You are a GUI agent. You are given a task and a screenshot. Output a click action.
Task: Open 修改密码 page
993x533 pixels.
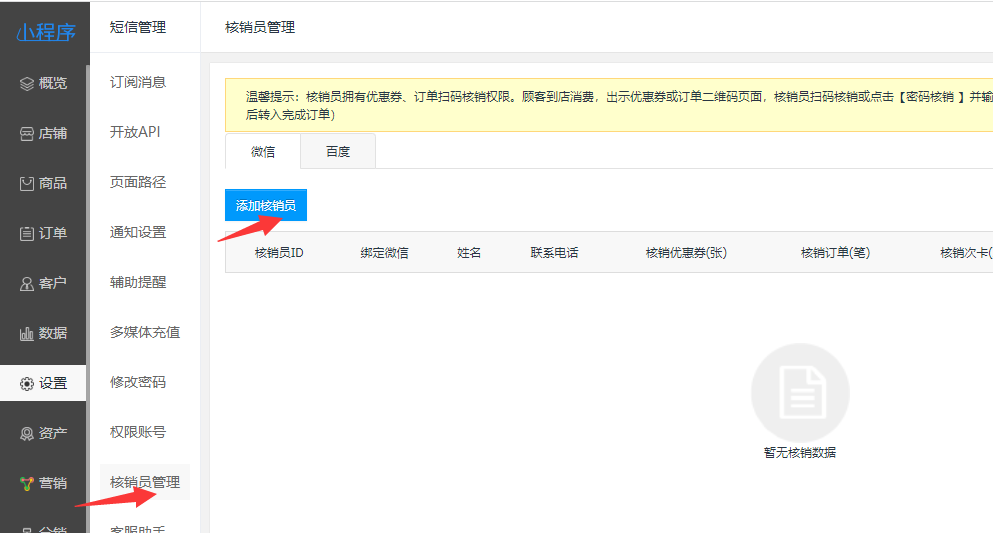137,382
